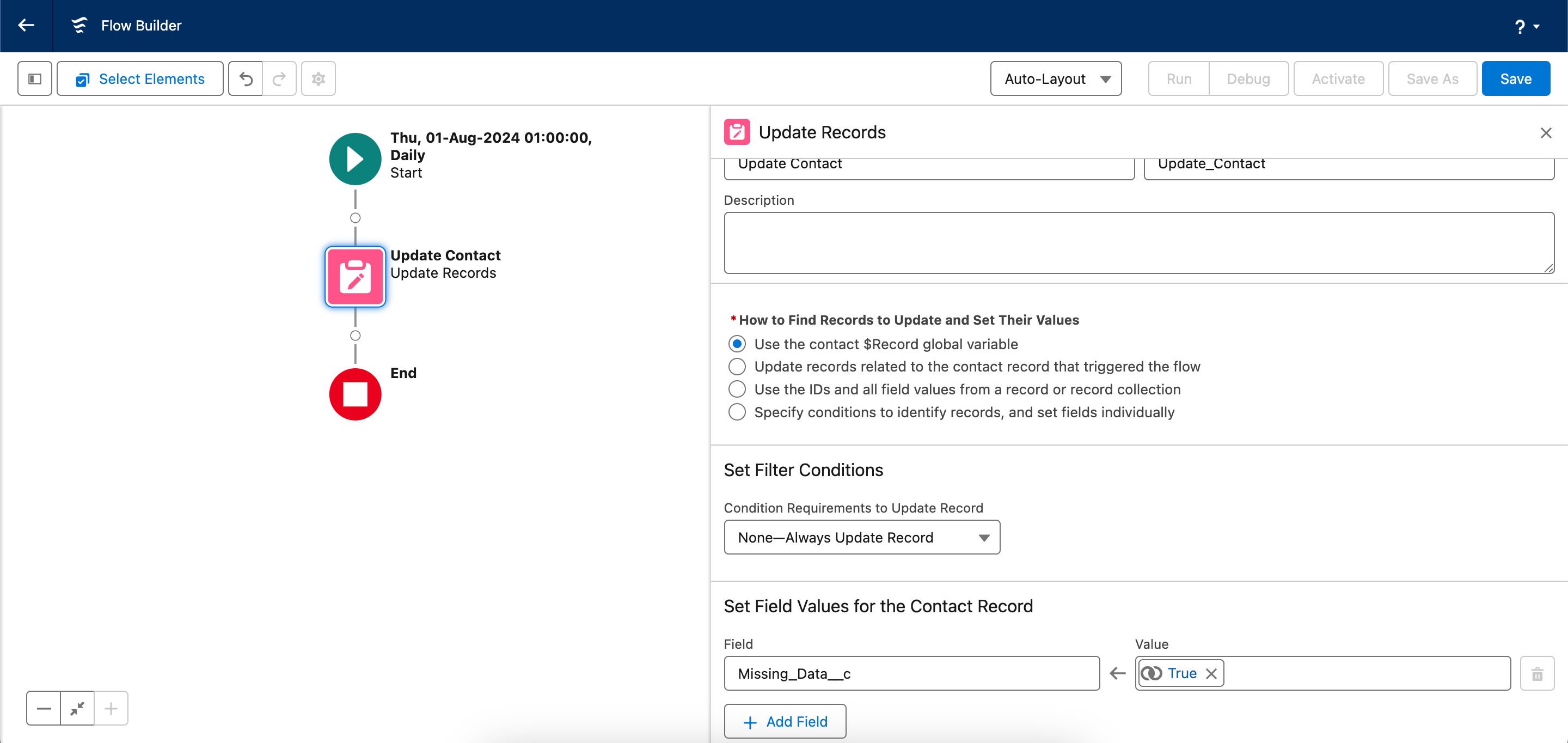Viewport: 1568px width, 743px height.
Task: Click the Save button
Action: [1515, 79]
